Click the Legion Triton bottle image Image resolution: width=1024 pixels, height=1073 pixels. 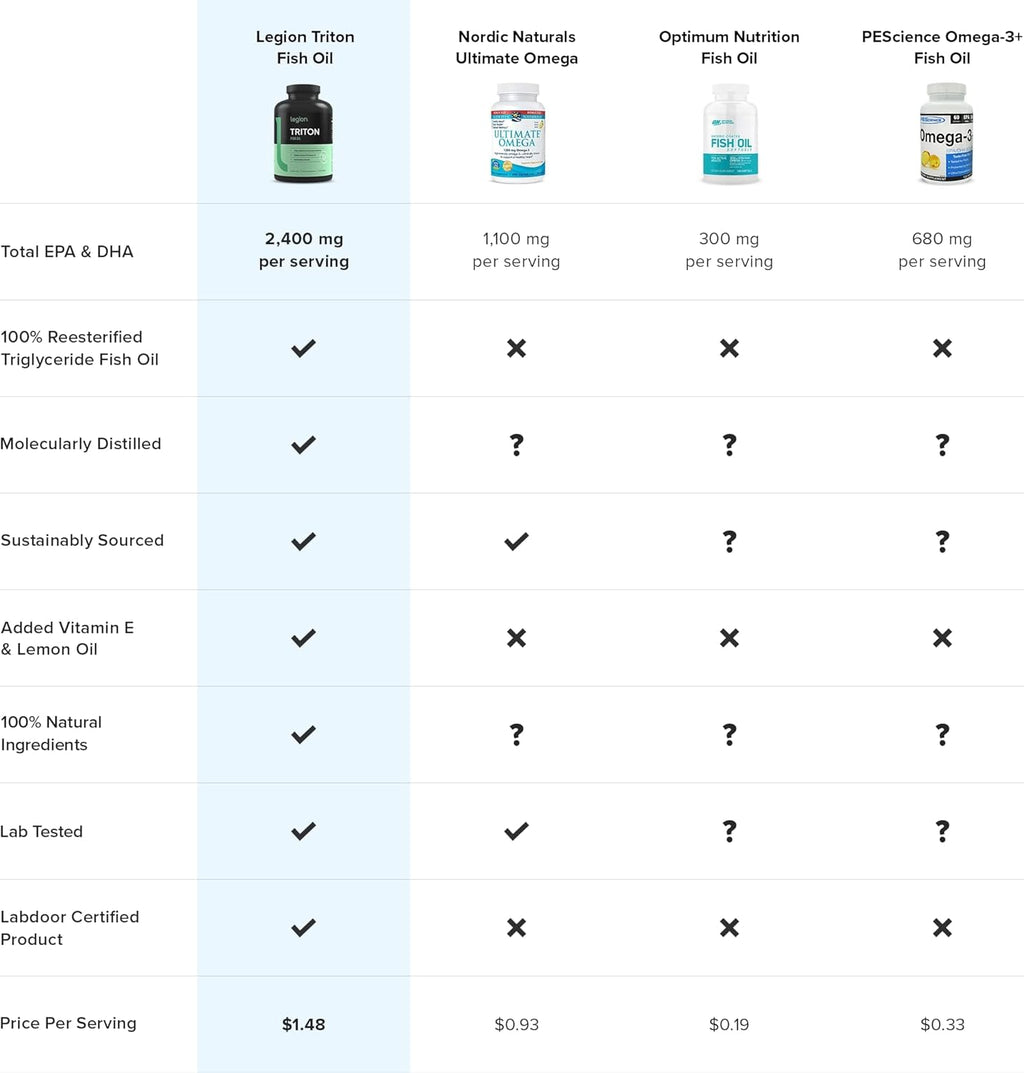[x=303, y=133]
